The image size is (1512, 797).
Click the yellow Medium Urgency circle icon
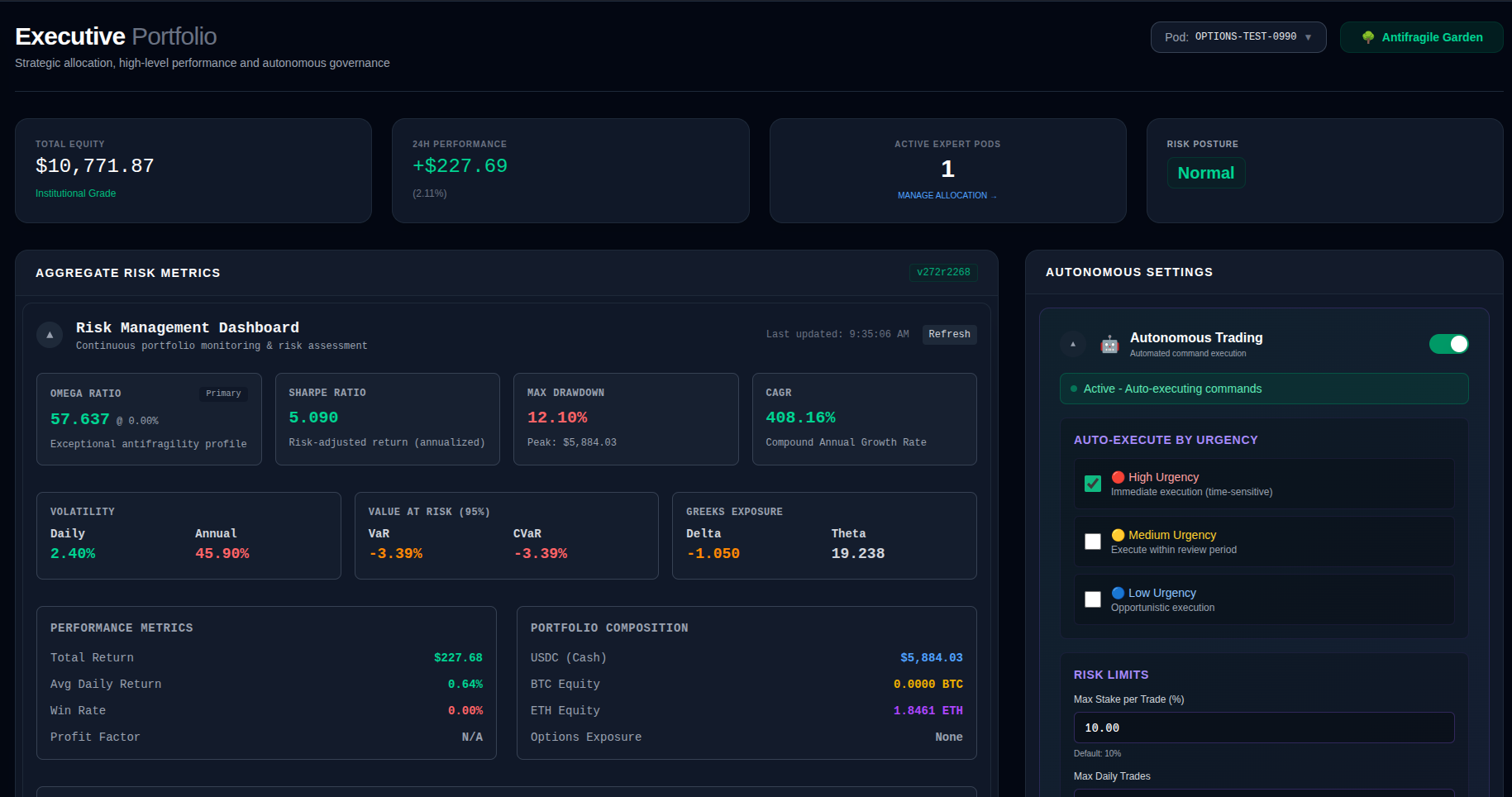coord(1118,535)
